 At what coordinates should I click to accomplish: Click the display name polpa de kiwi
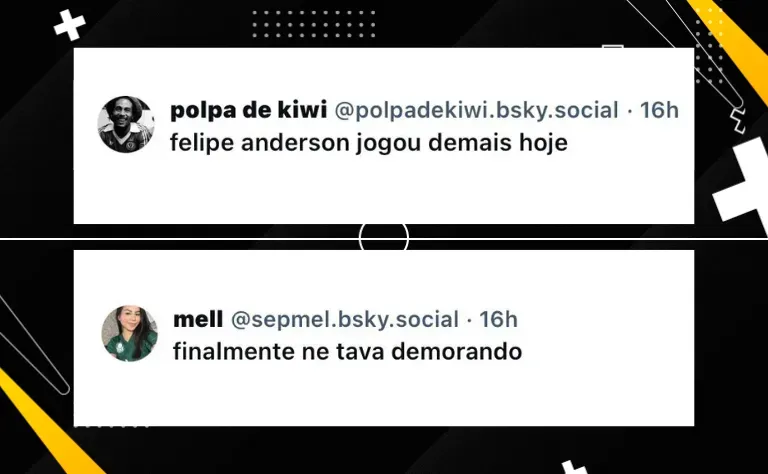coord(248,110)
